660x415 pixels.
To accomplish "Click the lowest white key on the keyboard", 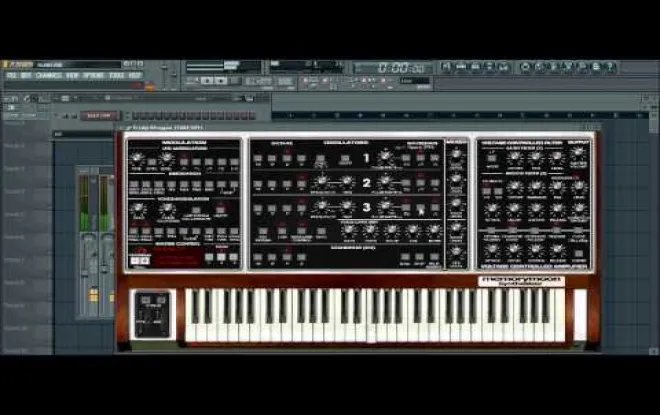I will (190, 315).
